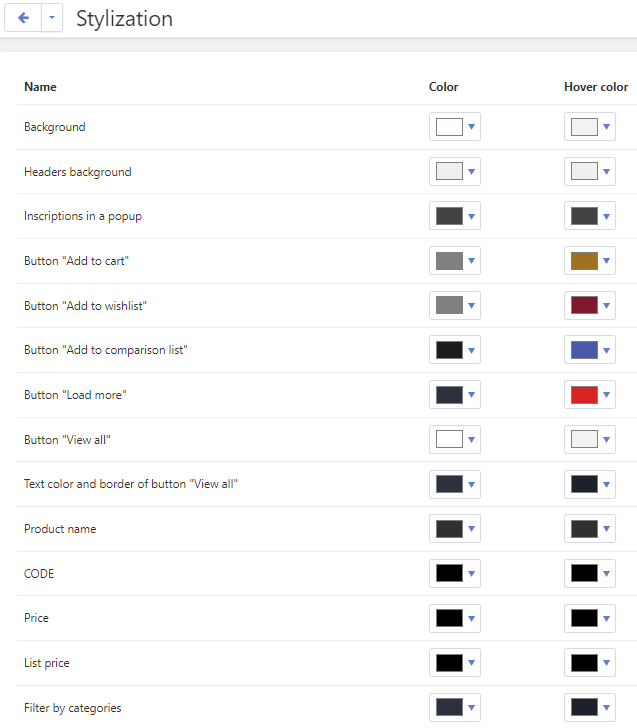This screenshot has width=637, height=728.
Task: Open Product name hover color arrow
Action: click(606, 529)
